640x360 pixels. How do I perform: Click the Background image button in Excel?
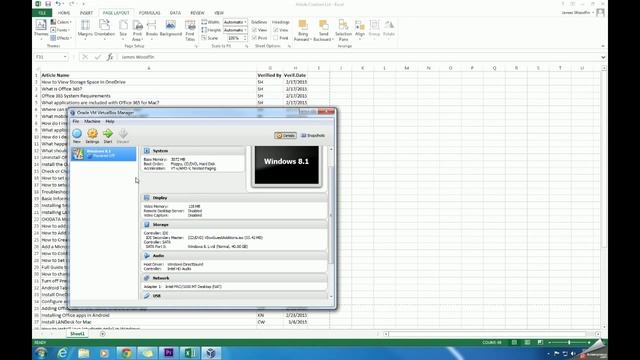171,29
